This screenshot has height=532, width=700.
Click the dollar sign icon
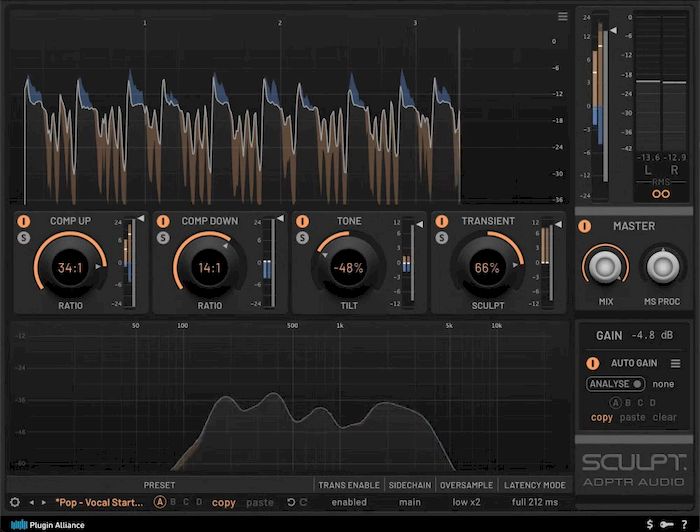click(x=650, y=524)
